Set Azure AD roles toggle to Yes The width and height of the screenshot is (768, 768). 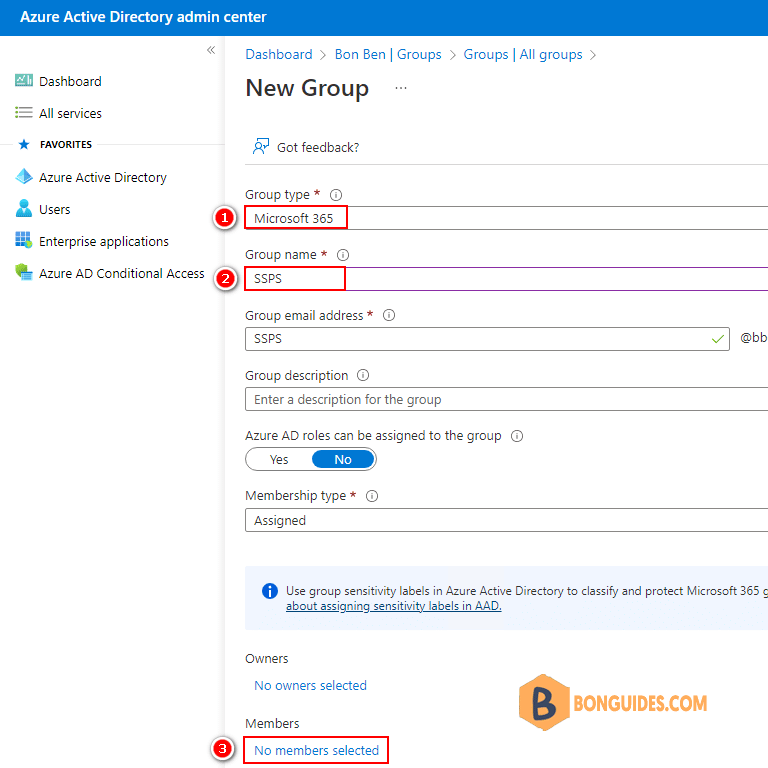point(279,459)
